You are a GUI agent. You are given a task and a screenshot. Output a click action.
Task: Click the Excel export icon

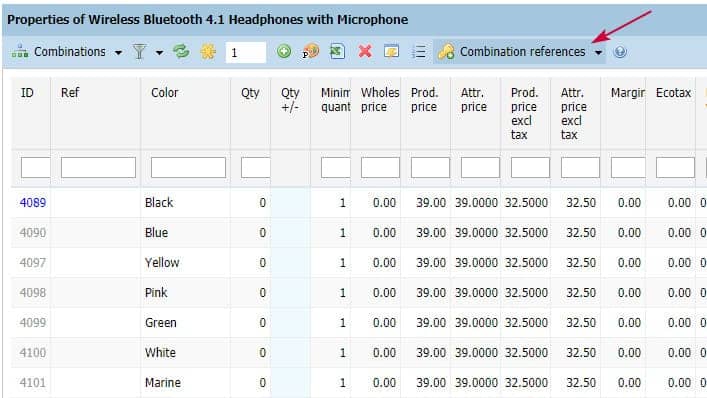tap(337, 51)
